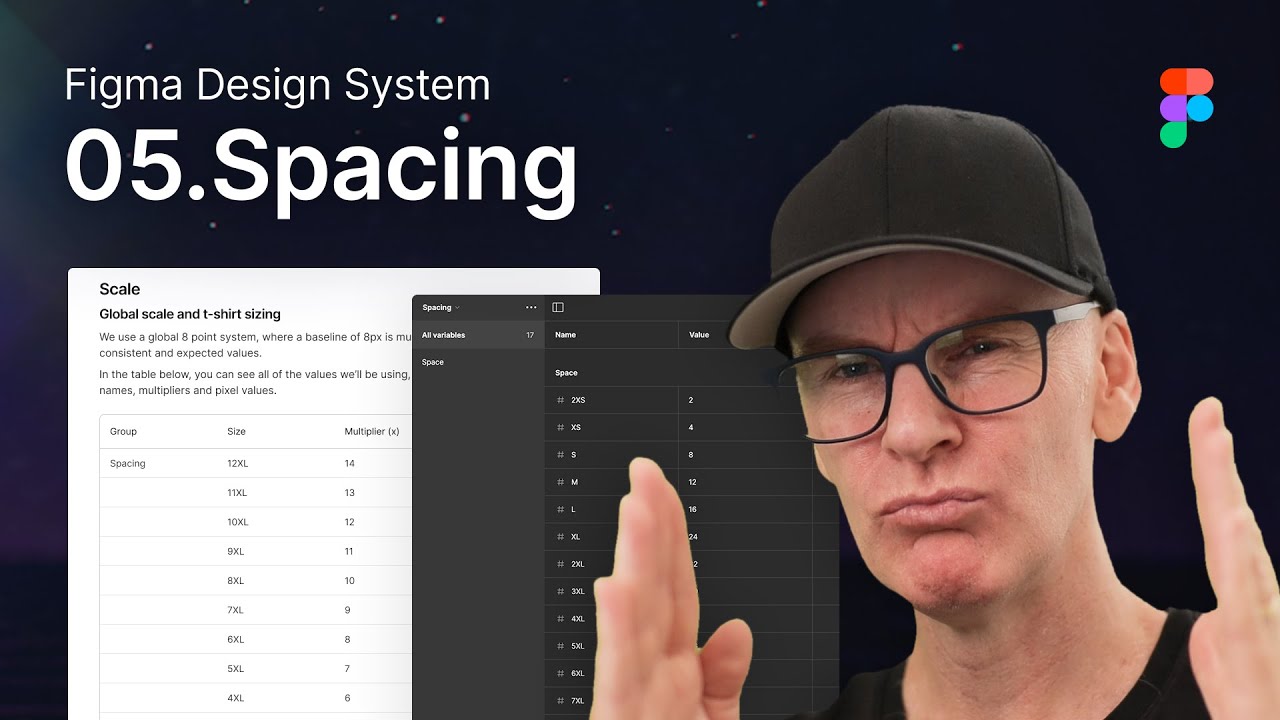Select the 2XL variable name in variables panel
Viewport: 1280px width, 720px height.
click(577, 564)
